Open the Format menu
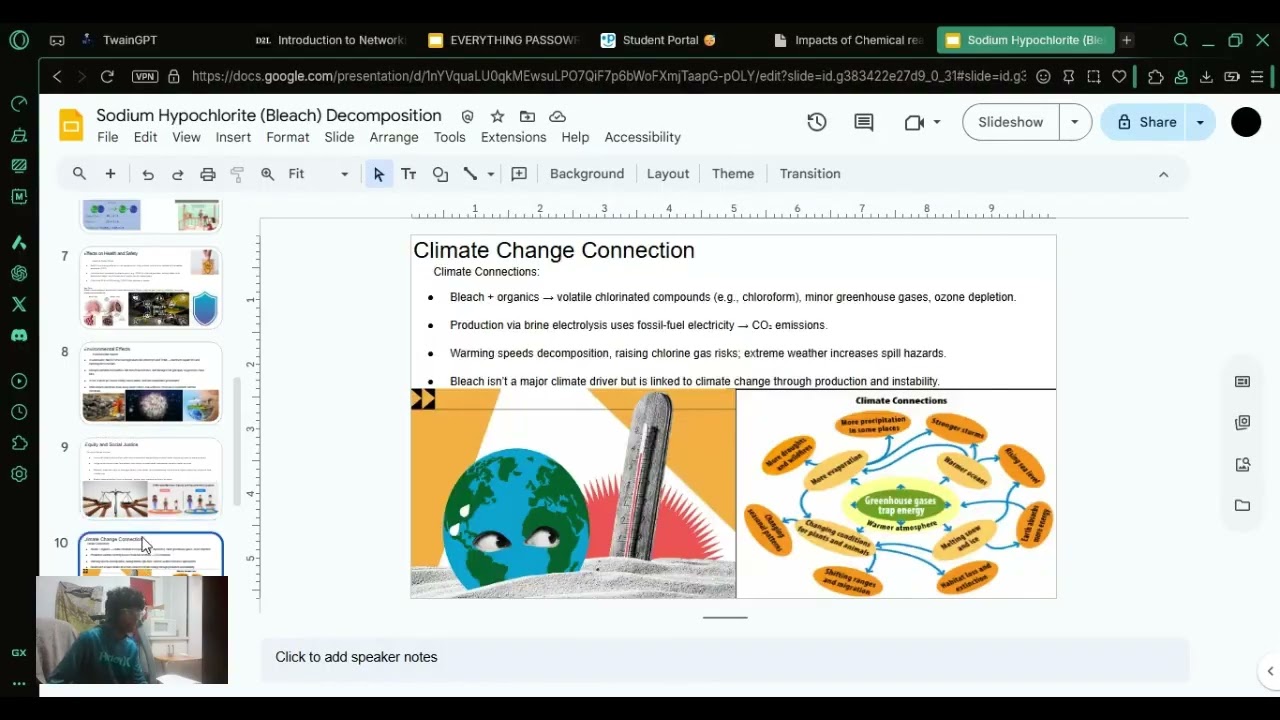This screenshot has width=1280, height=720. click(288, 137)
